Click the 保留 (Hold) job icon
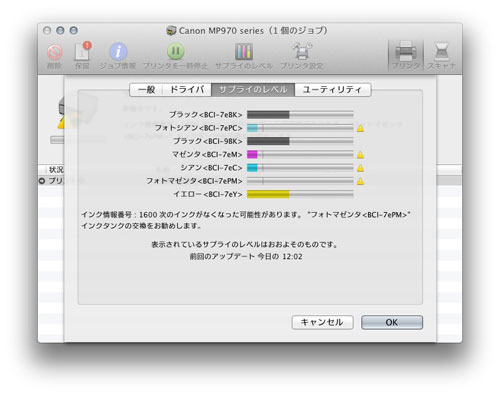 point(82,51)
